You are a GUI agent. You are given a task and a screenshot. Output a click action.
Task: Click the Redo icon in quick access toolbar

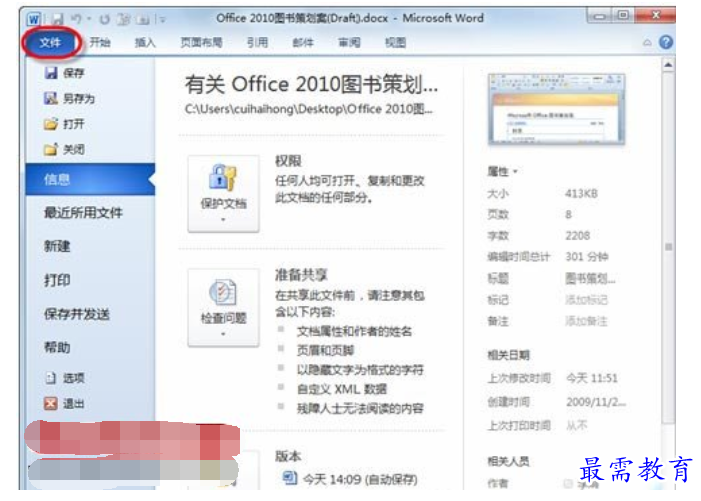[105, 19]
